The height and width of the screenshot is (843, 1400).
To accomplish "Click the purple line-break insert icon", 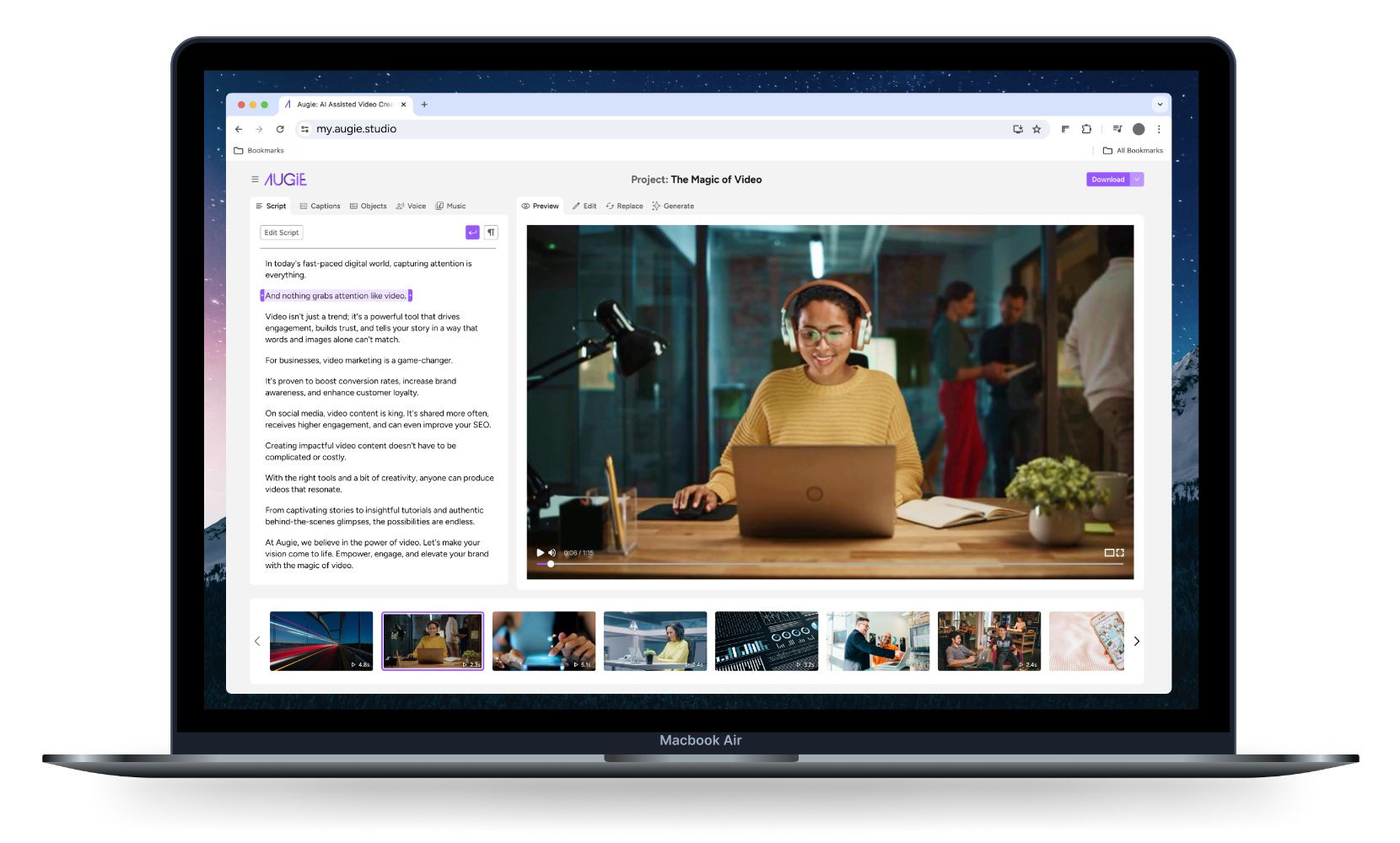I will [x=472, y=232].
